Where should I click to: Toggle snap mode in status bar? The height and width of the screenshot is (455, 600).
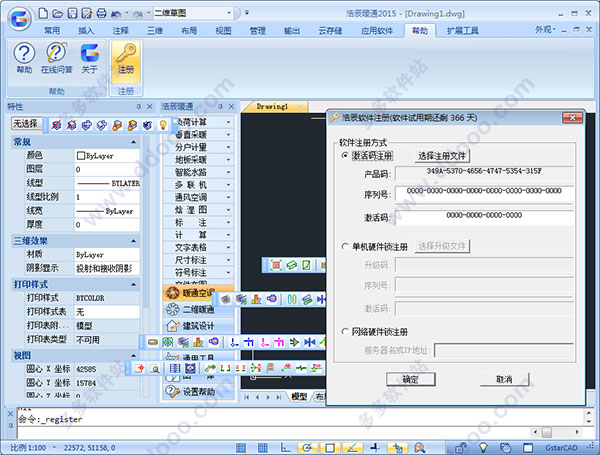tap(241, 447)
